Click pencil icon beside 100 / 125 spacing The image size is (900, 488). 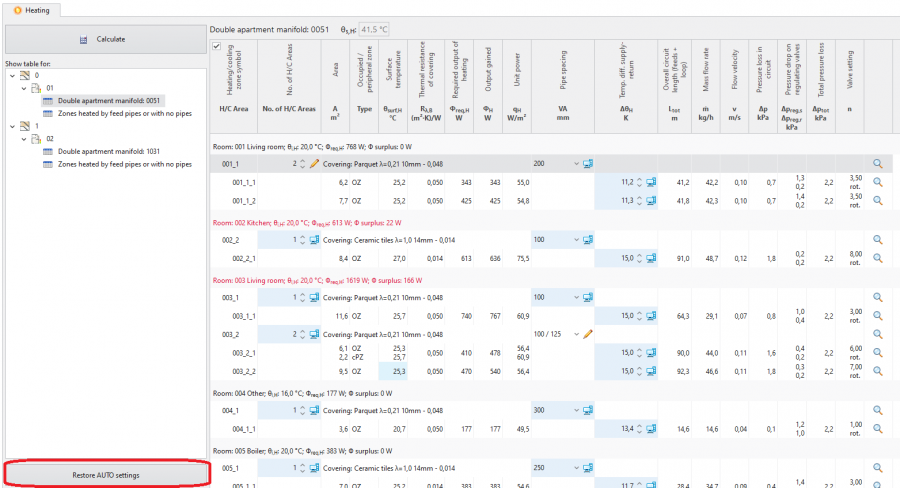tap(589, 333)
